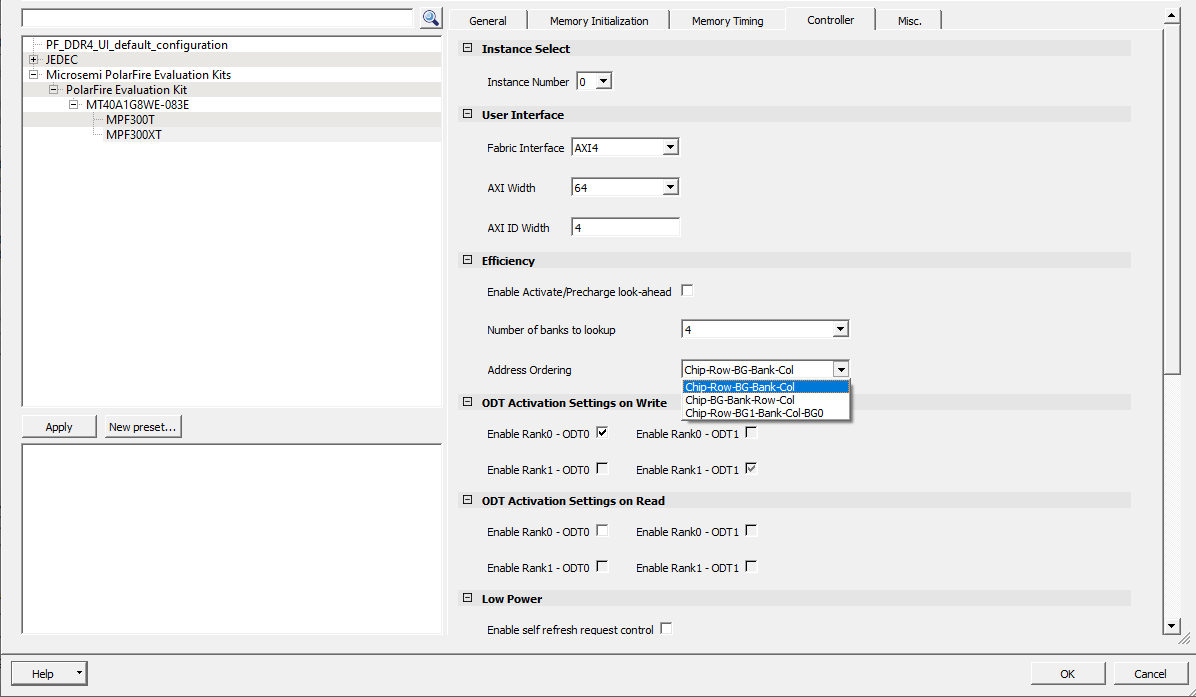This screenshot has width=1196, height=697.
Task: Uncheck Enable Rank0 - ODT0 on Write
Action: coord(602,433)
